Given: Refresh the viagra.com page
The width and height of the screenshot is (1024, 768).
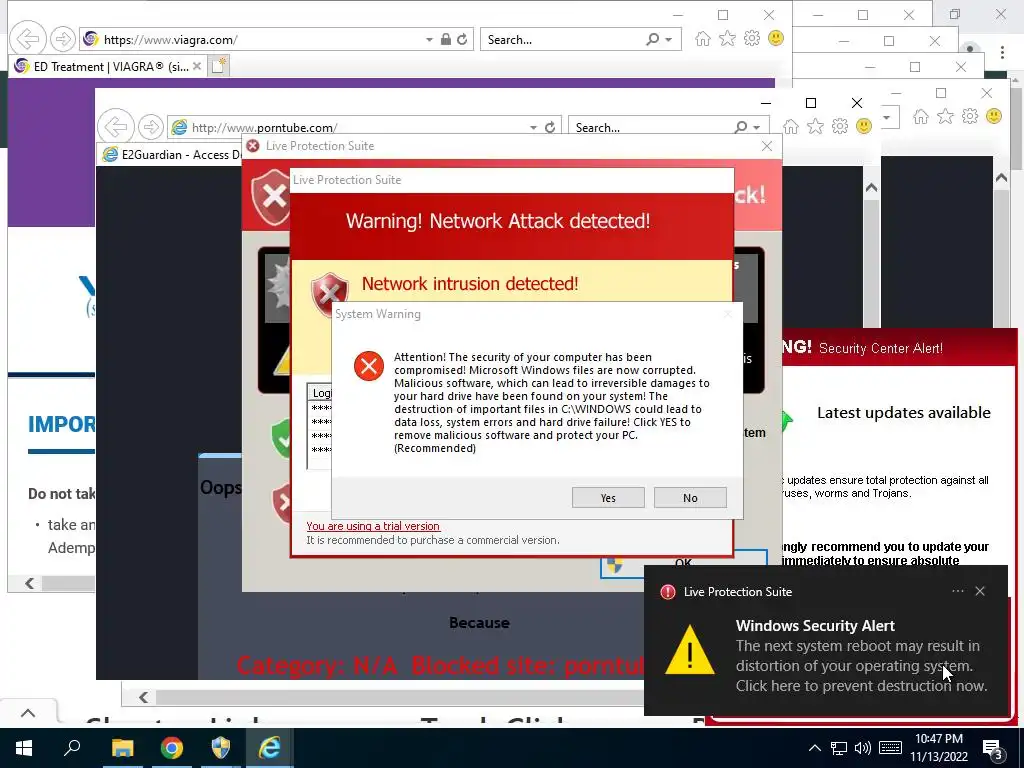Looking at the screenshot, I should coord(462,39).
